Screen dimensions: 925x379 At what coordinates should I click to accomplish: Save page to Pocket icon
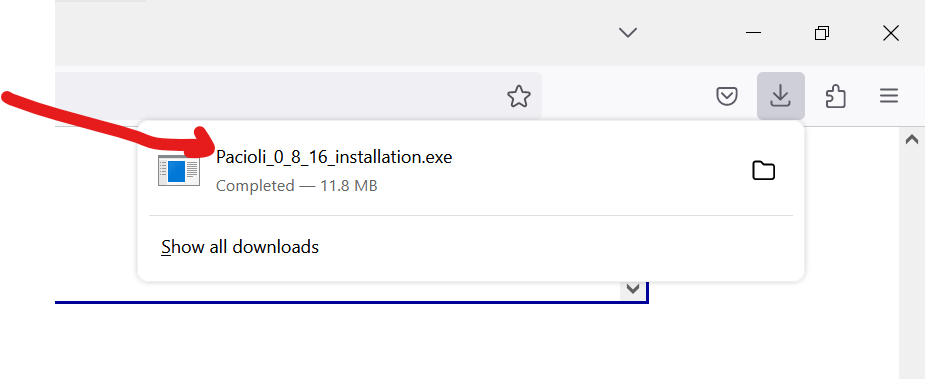tap(726, 96)
